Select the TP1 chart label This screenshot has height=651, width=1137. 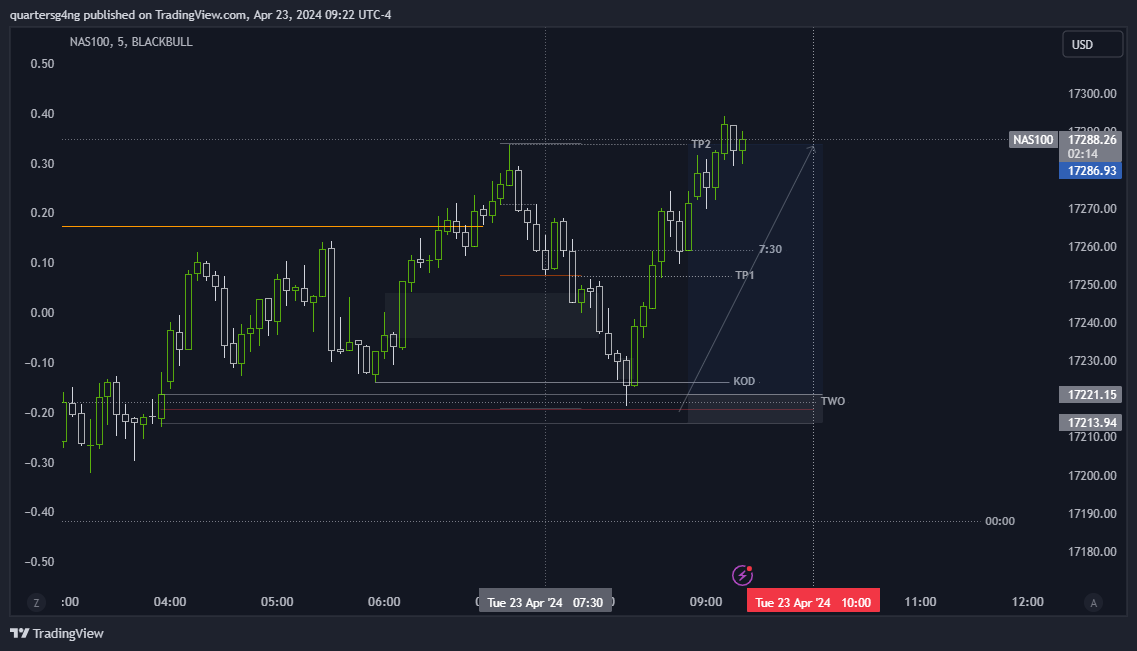point(745,275)
